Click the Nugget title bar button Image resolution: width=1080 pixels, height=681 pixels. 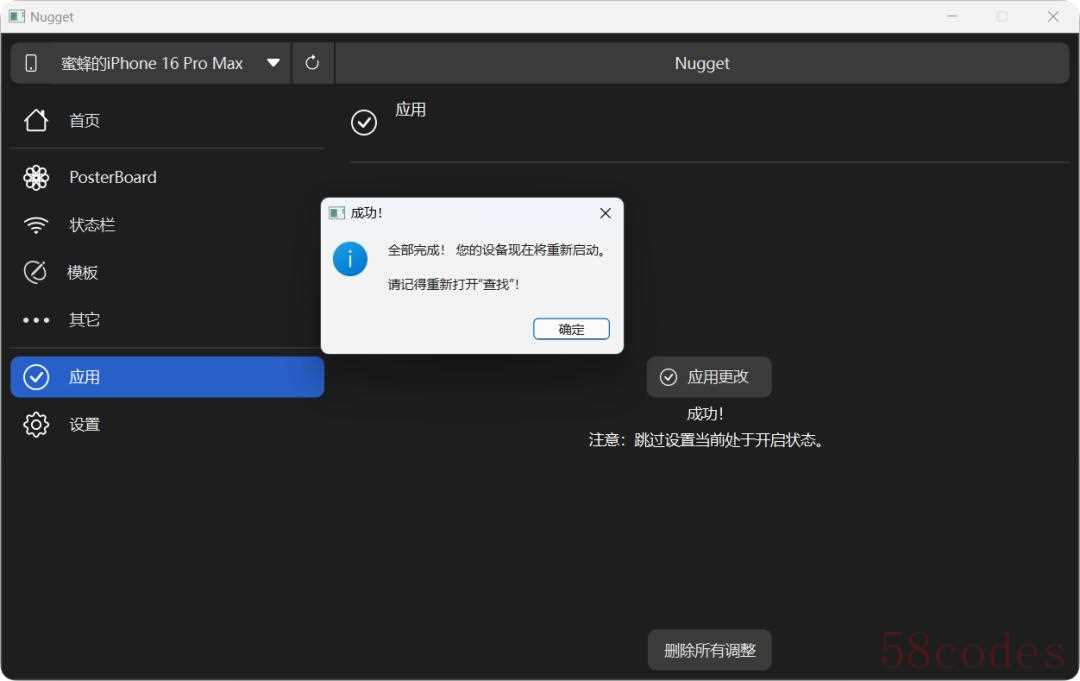click(x=702, y=63)
